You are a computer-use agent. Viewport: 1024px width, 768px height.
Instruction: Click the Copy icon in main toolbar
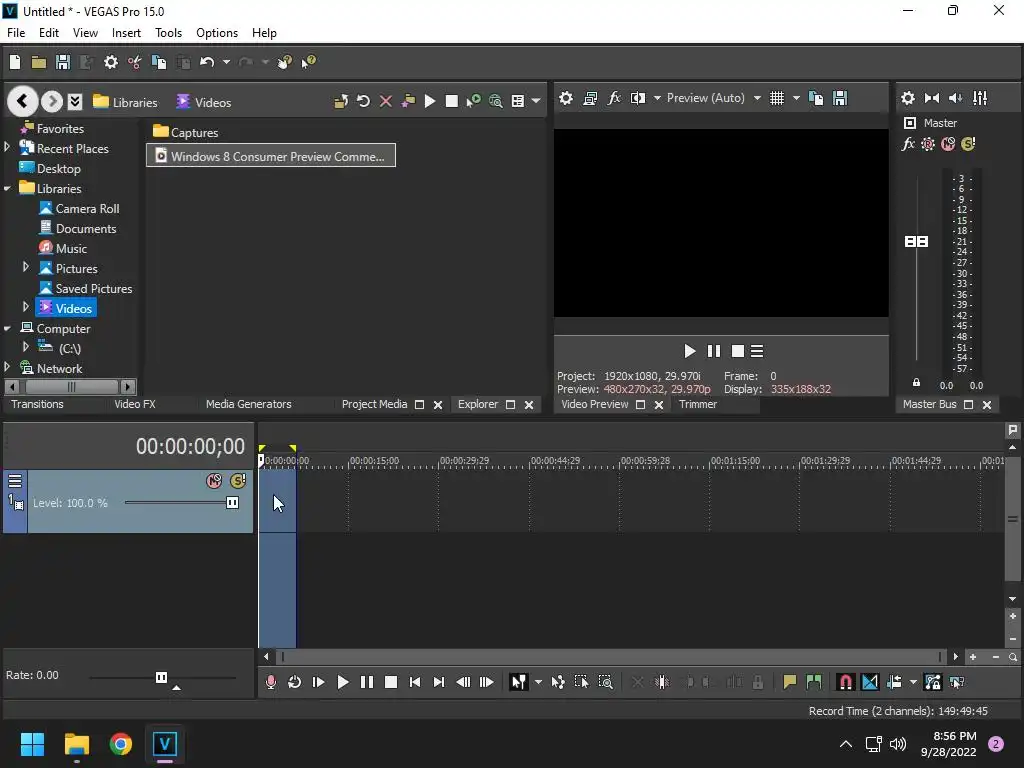159,62
